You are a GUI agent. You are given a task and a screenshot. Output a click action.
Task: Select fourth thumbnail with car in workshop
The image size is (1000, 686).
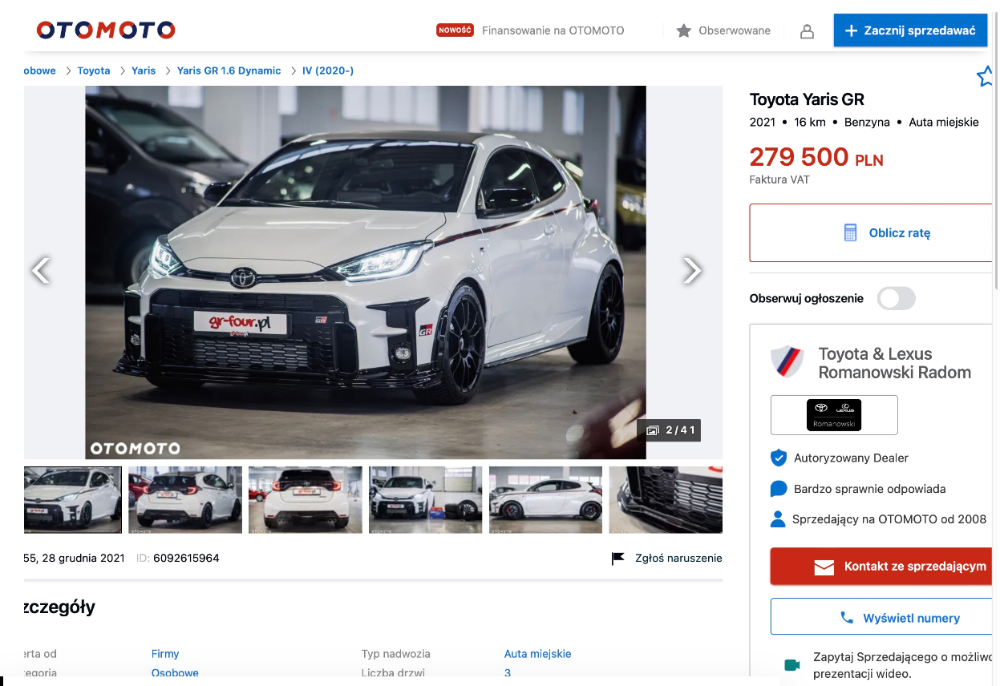[x=425, y=499]
